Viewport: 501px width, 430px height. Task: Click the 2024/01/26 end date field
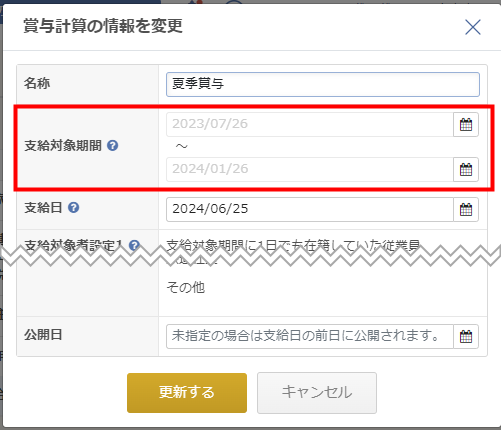310,170
